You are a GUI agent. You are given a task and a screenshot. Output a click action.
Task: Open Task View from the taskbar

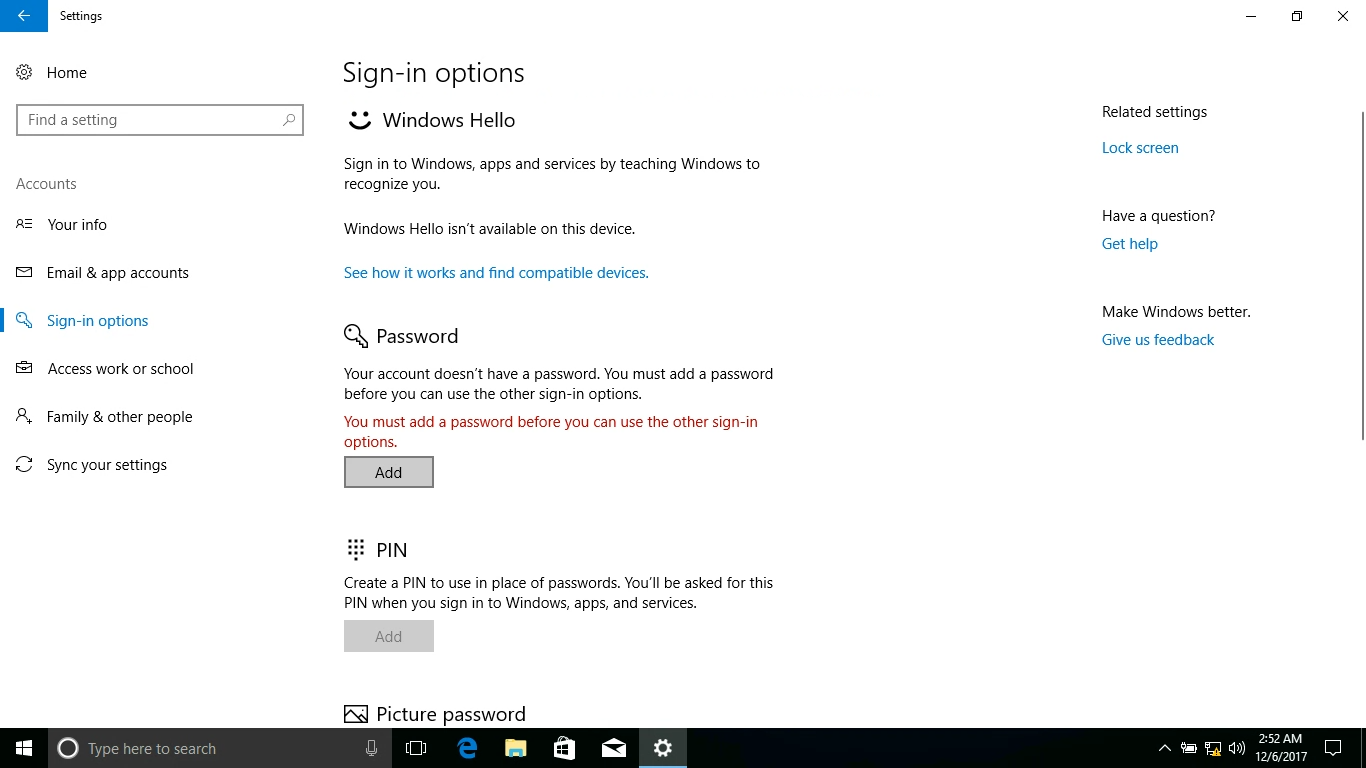(416, 748)
